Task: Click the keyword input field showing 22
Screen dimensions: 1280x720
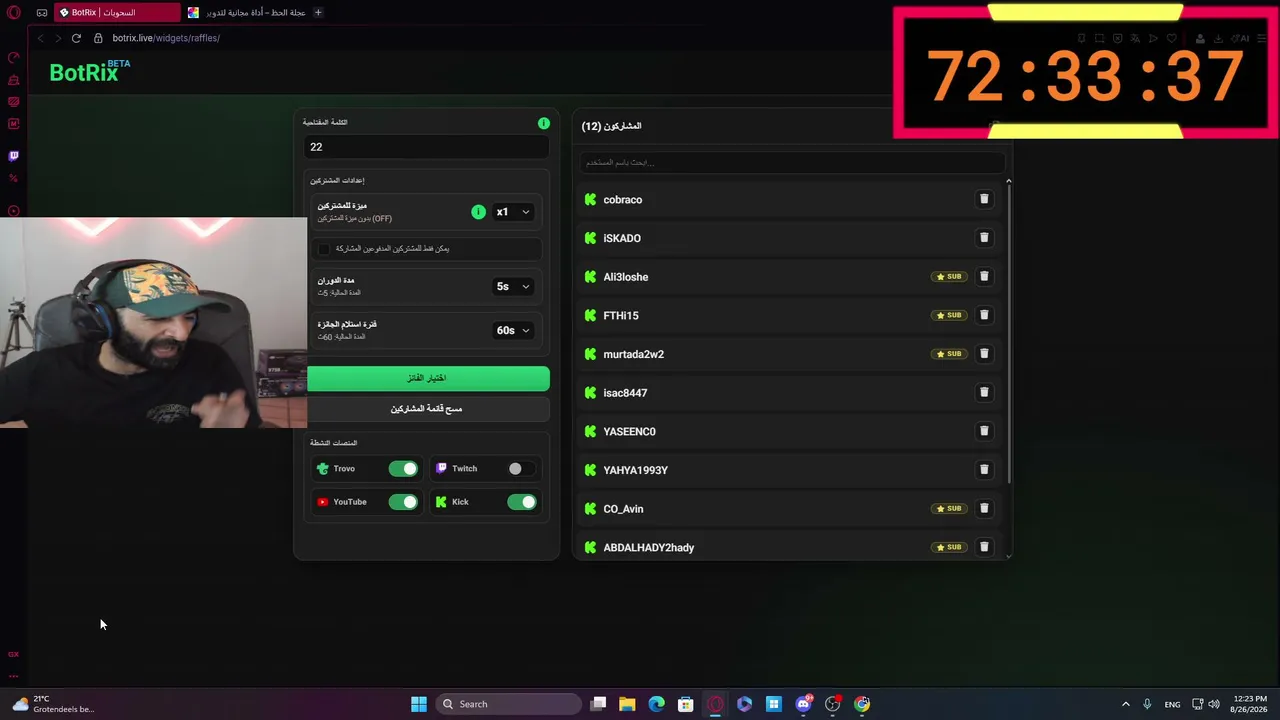Action: 427,147
